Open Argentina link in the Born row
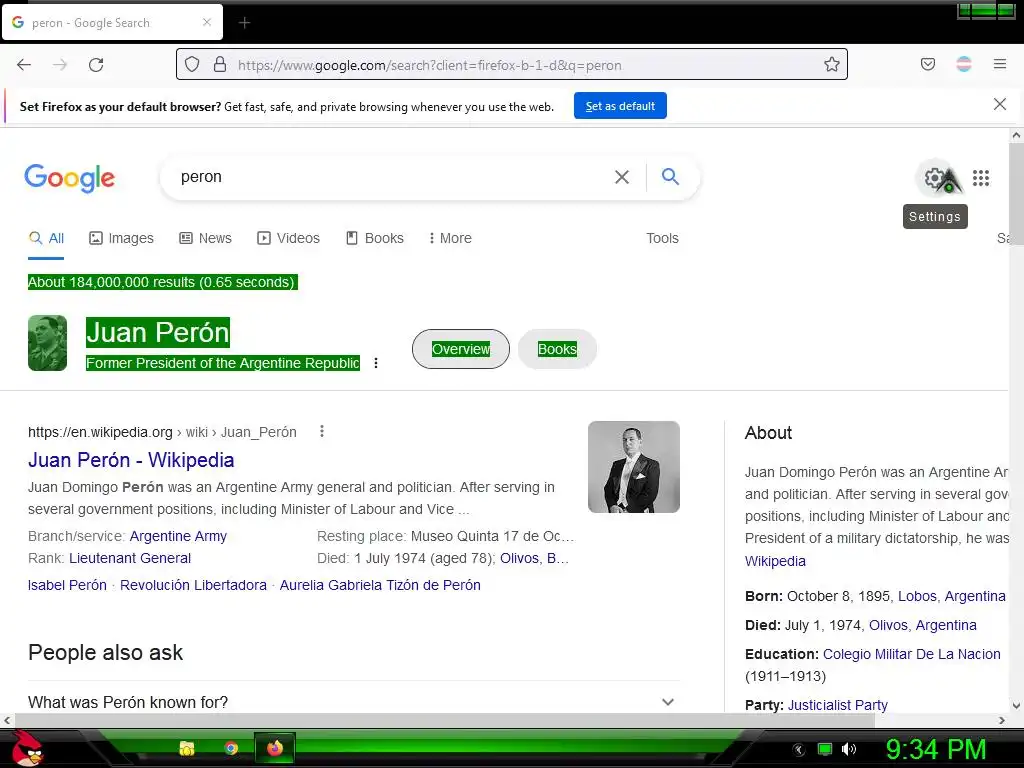This screenshot has height=768, width=1024. (x=975, y=596)
